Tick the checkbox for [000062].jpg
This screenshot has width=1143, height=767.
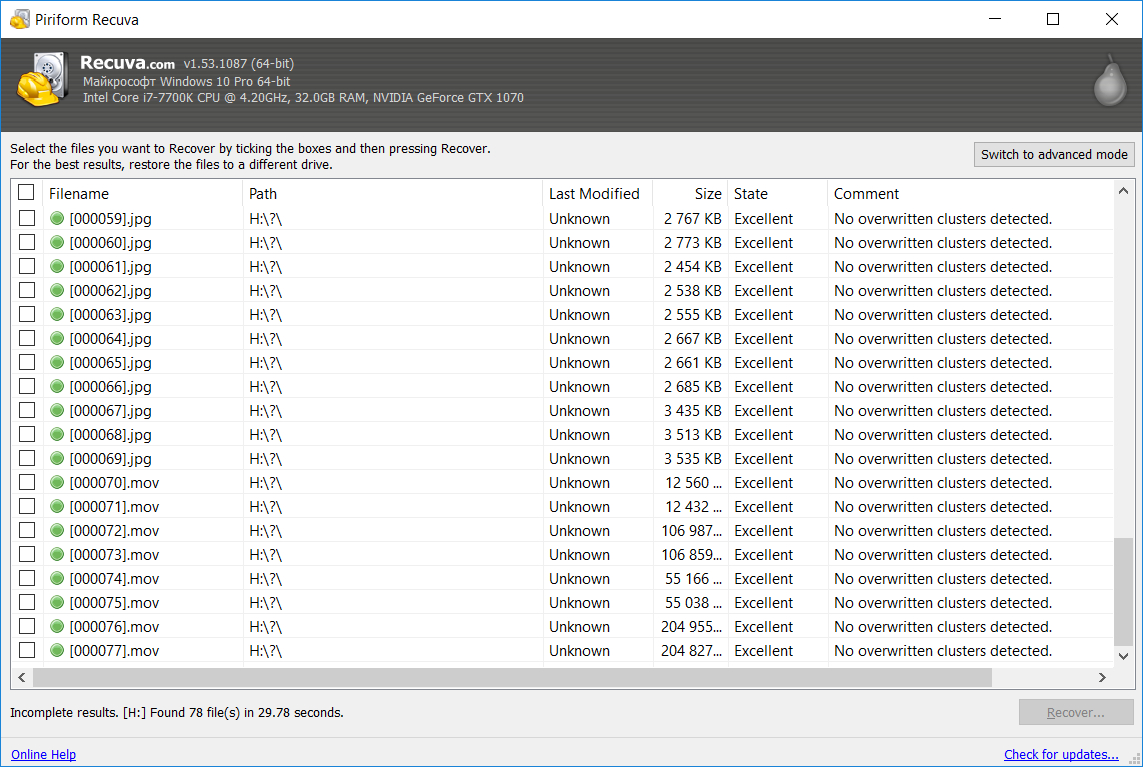(27, 290)
